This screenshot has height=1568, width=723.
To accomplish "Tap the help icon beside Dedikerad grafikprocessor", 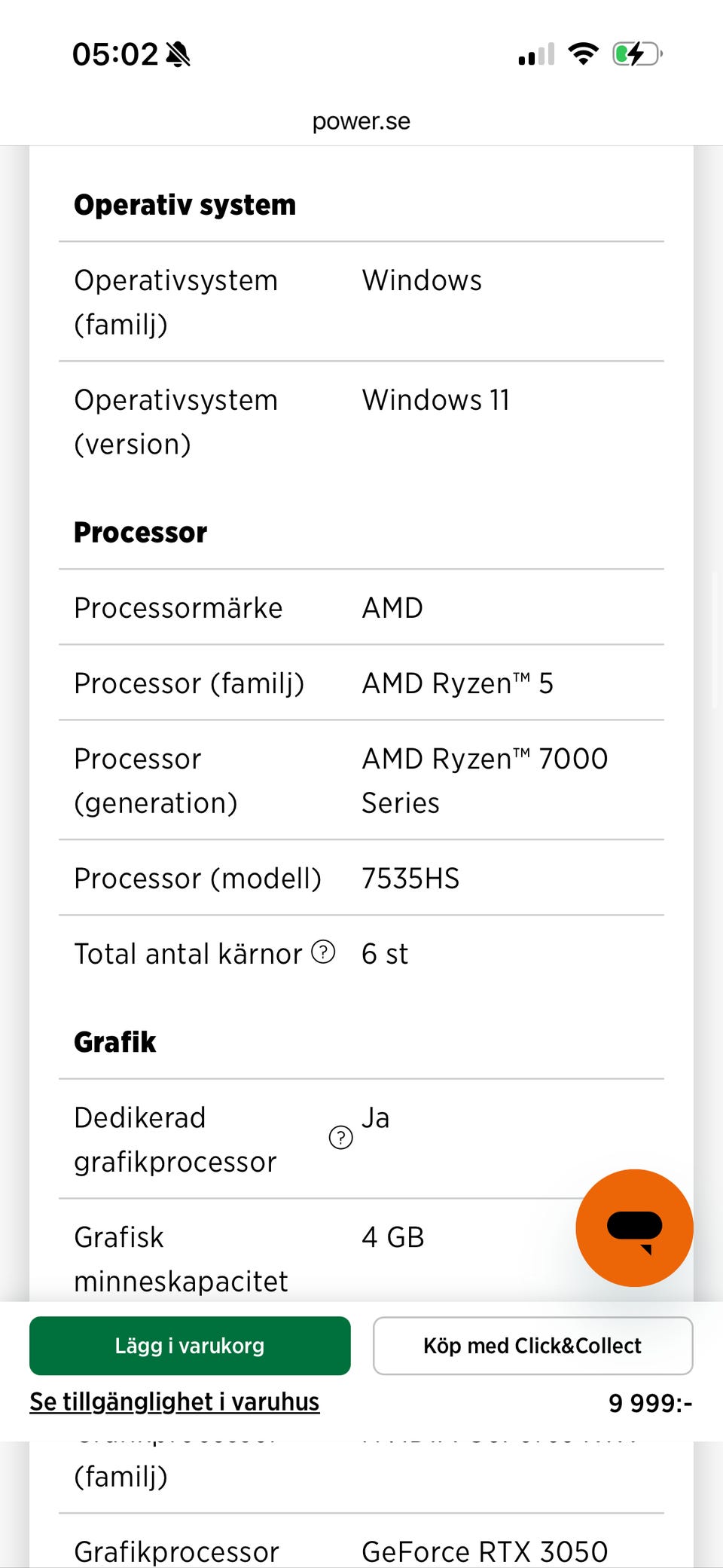I will [340, 1138].
